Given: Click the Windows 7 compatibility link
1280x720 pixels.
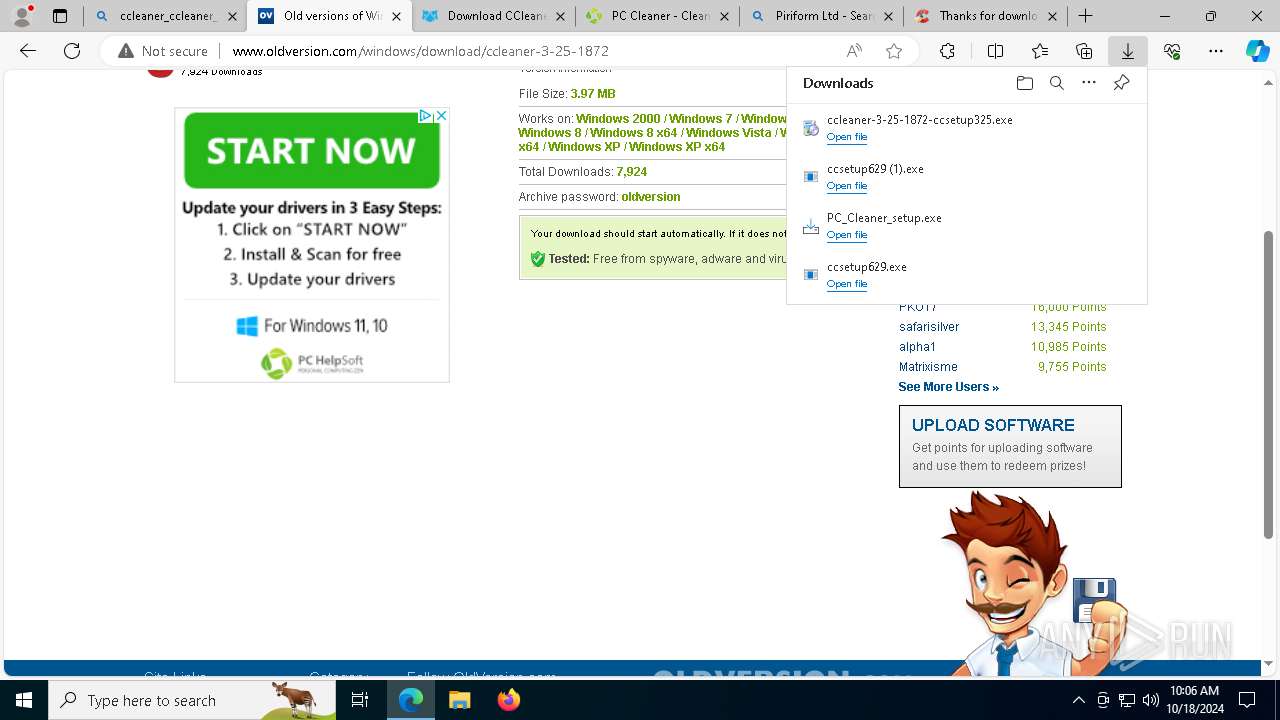Looking at the screenshot, I should [x=700, y=119].
